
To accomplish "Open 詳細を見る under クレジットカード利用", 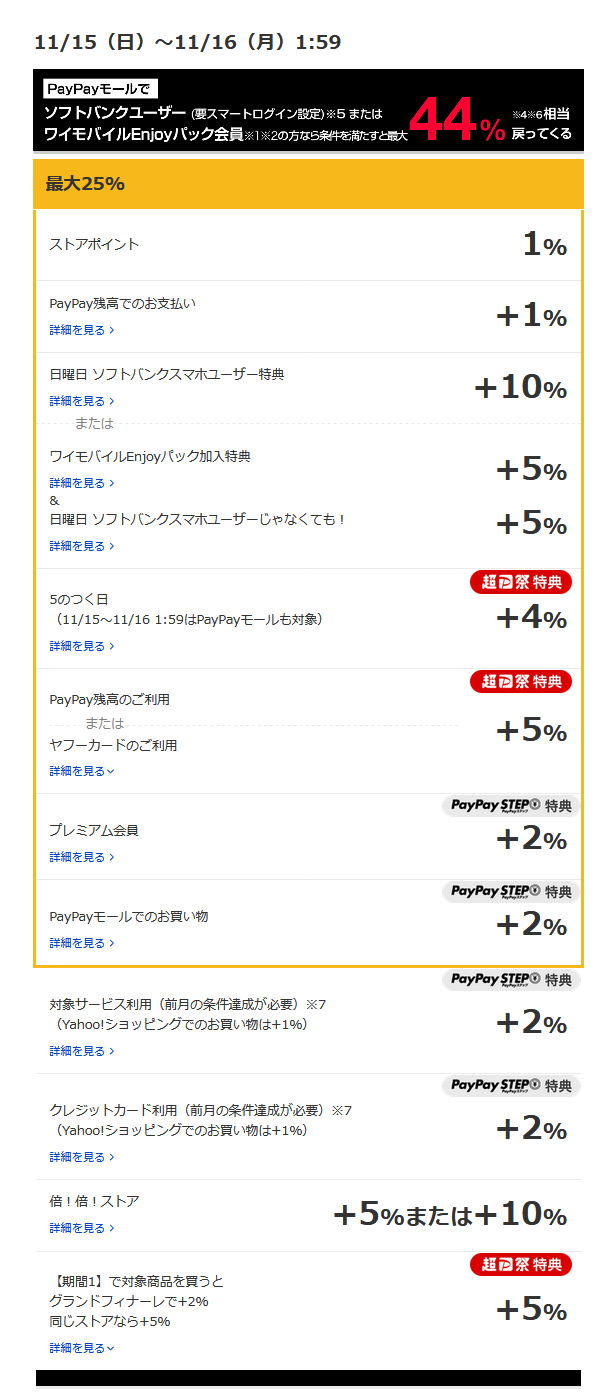I will (82, 1157).
